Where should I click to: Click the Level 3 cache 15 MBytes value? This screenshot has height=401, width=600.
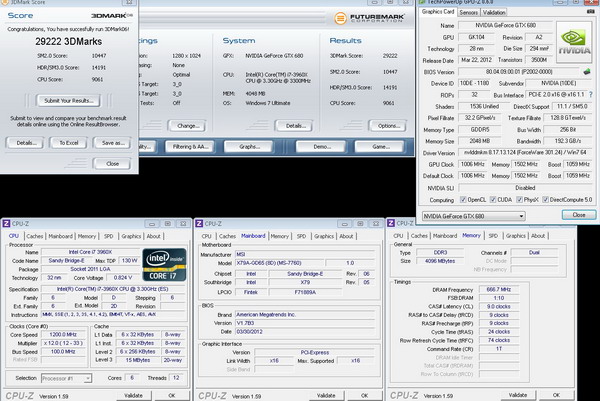click(138, 360)
